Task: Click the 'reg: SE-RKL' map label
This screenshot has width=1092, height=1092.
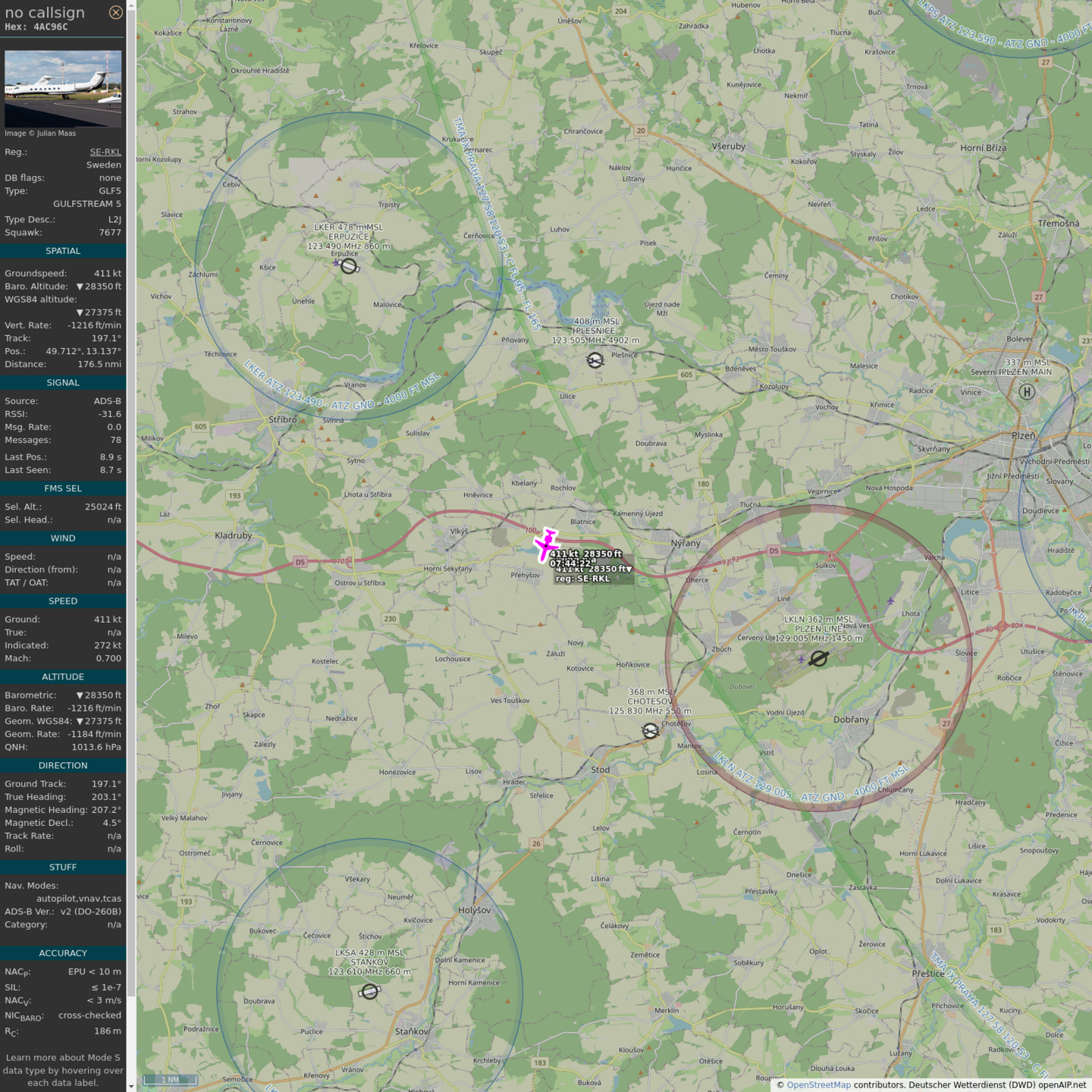Action: [582, 579]
